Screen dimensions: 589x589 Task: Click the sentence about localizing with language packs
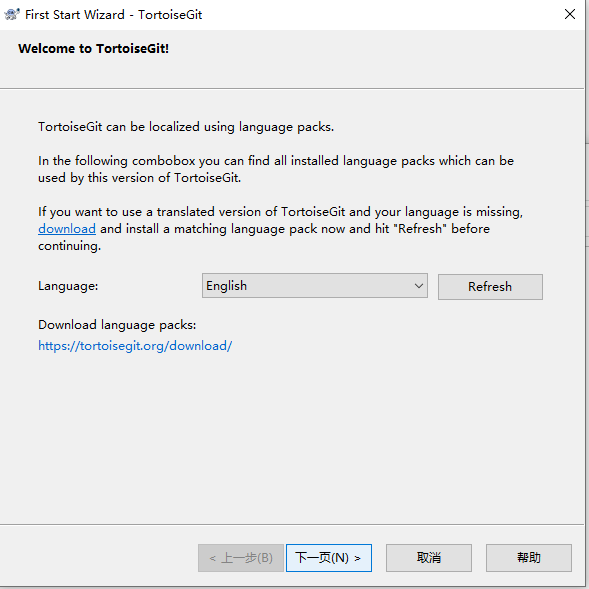[186, 127]
